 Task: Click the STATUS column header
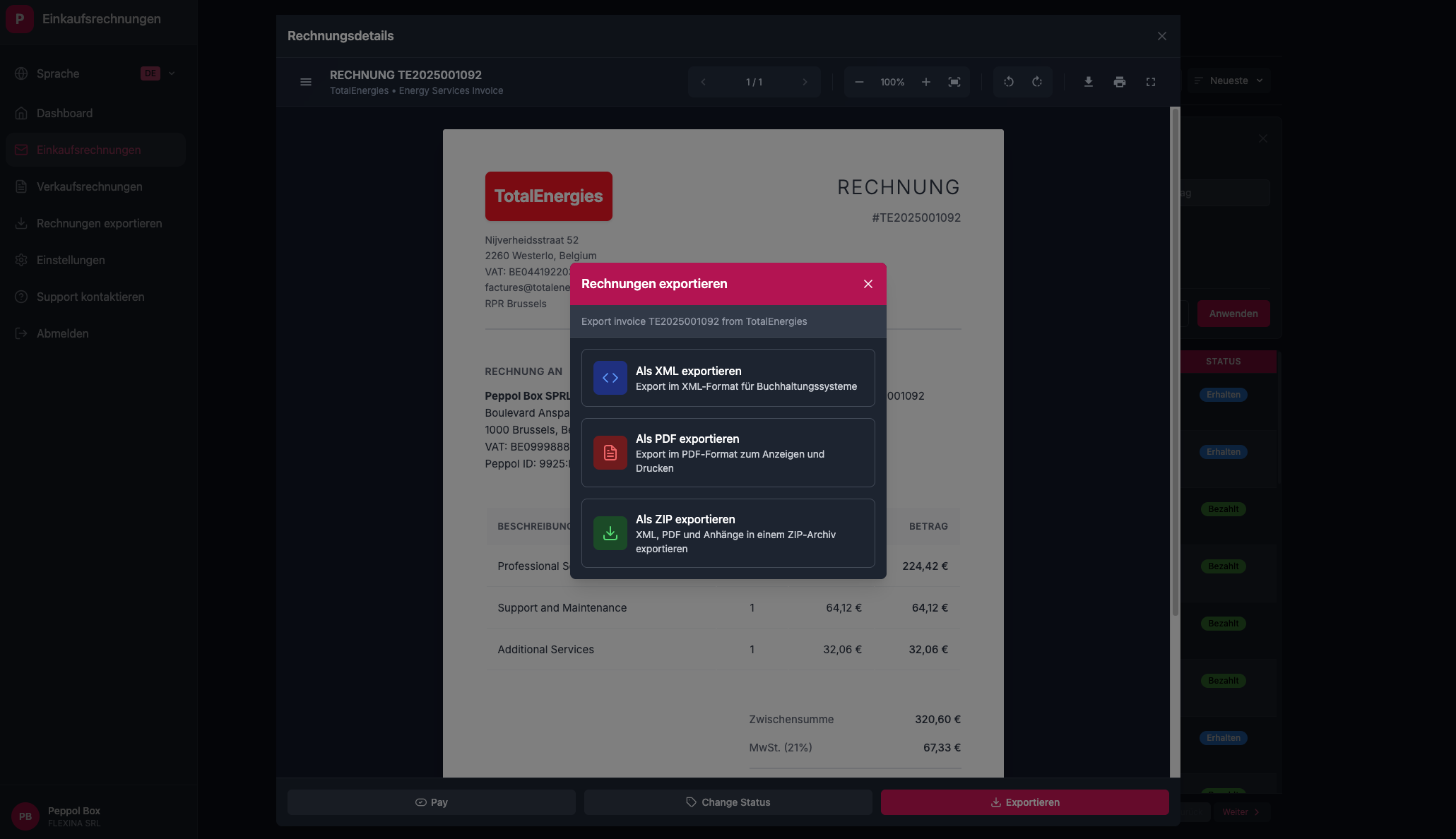1224,362
